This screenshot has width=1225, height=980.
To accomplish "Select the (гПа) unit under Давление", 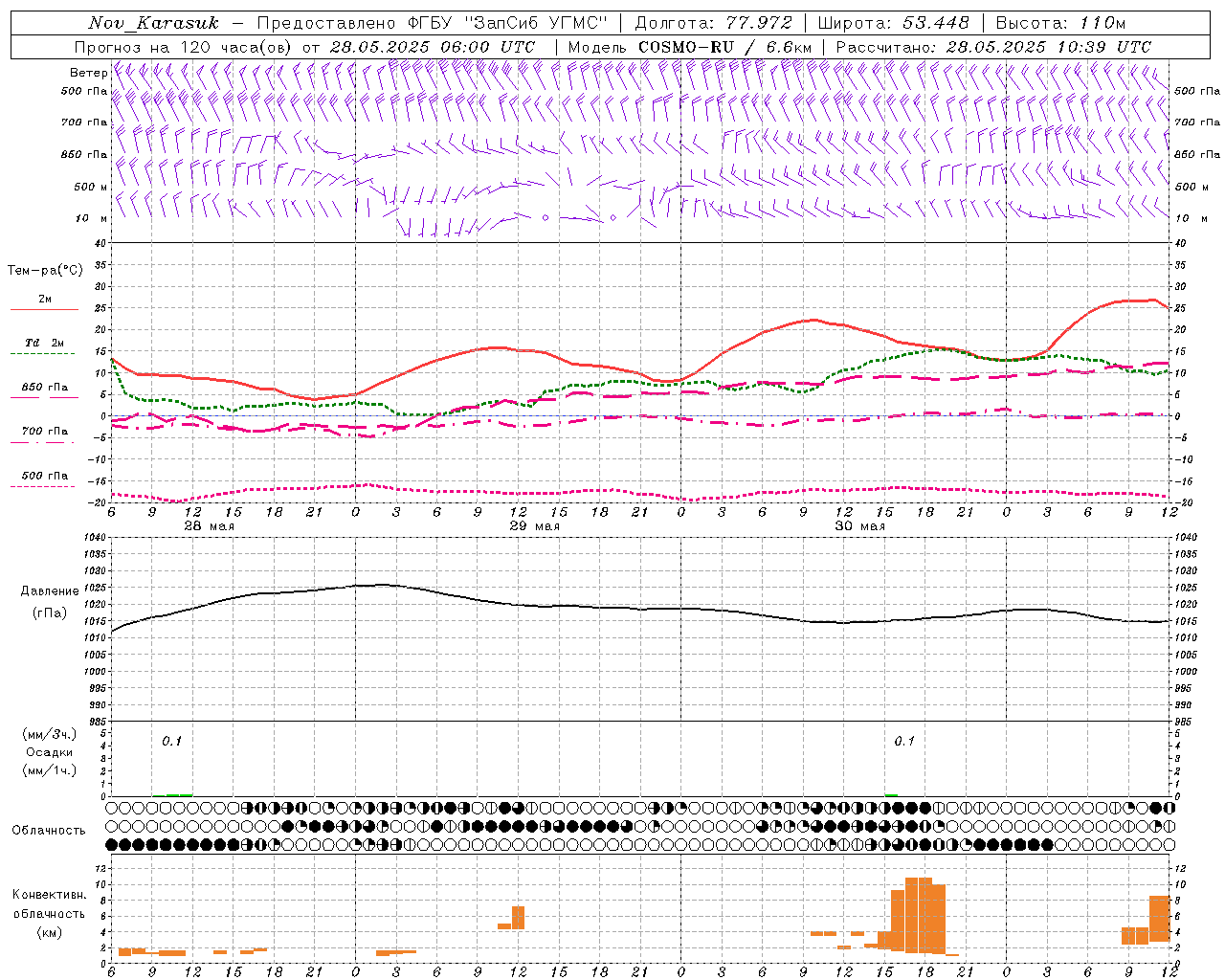I will [x=50, y=613].
